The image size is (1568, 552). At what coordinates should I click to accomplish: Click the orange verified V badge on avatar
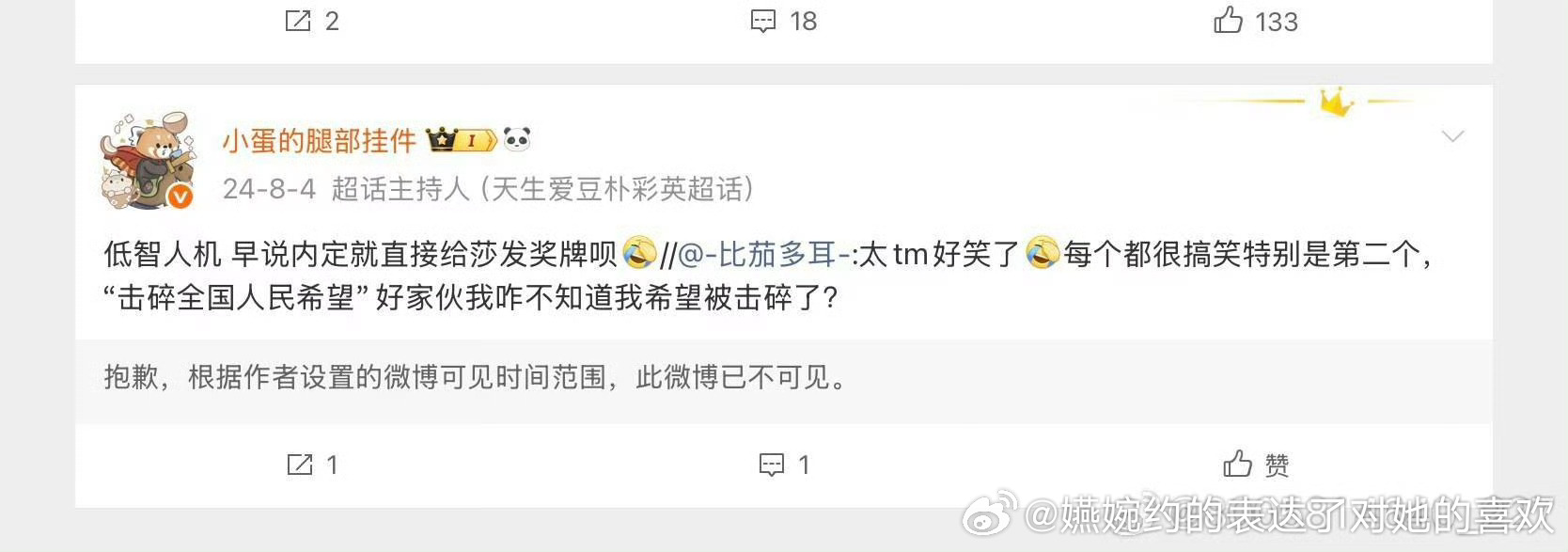tap(180, 196)
